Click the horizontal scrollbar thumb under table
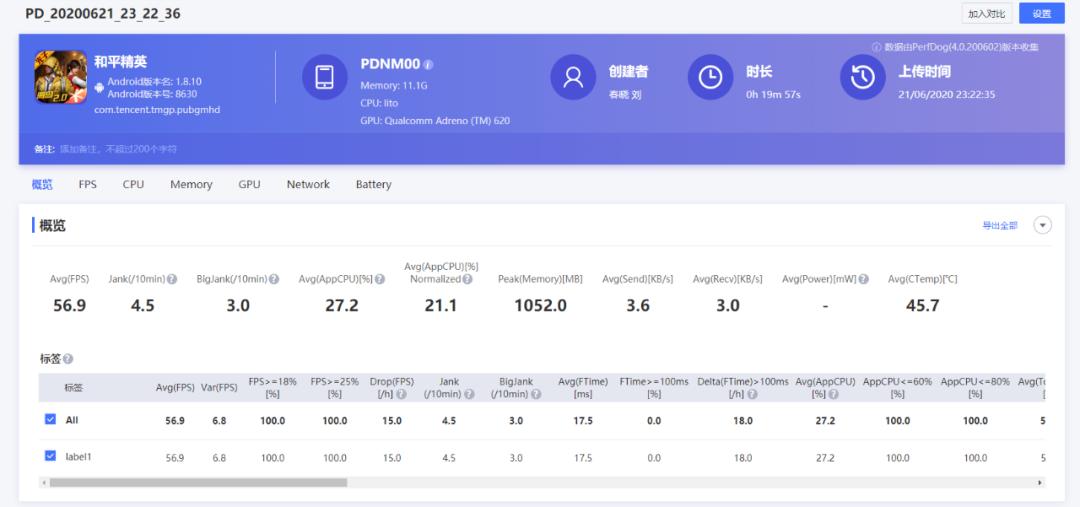This screenshot has width=1080, height=507. (198, 483)
